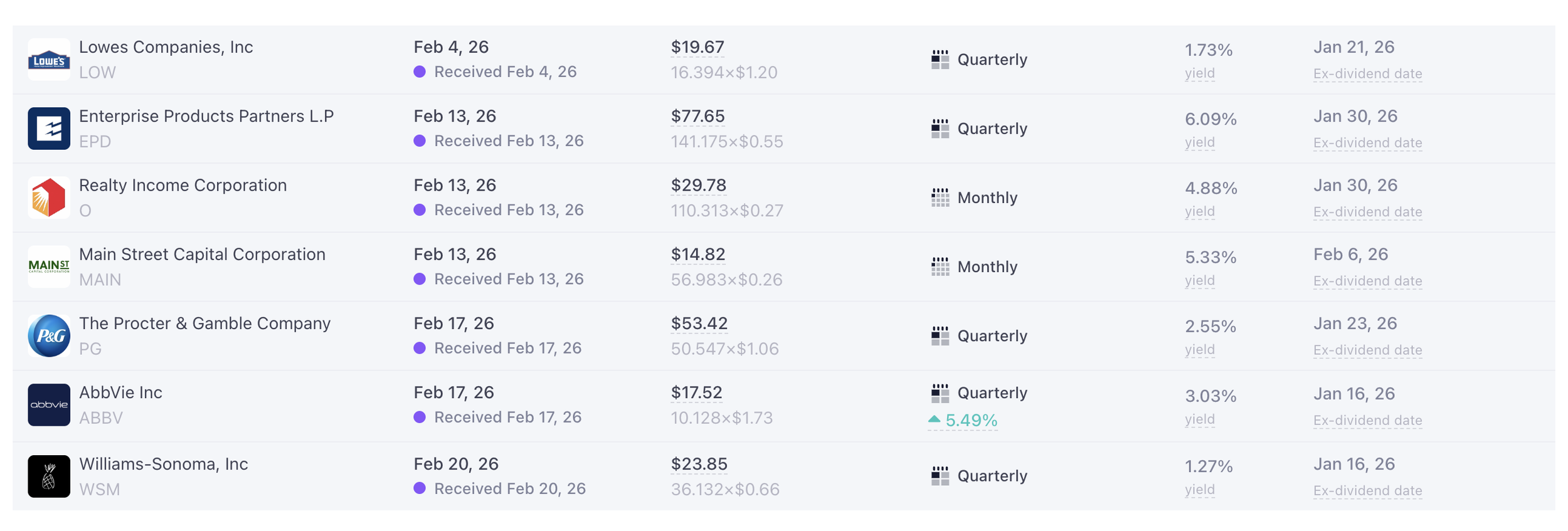
Task: Click the purple Received status dot for AbbVie
Action: click(x=420, y=418)
